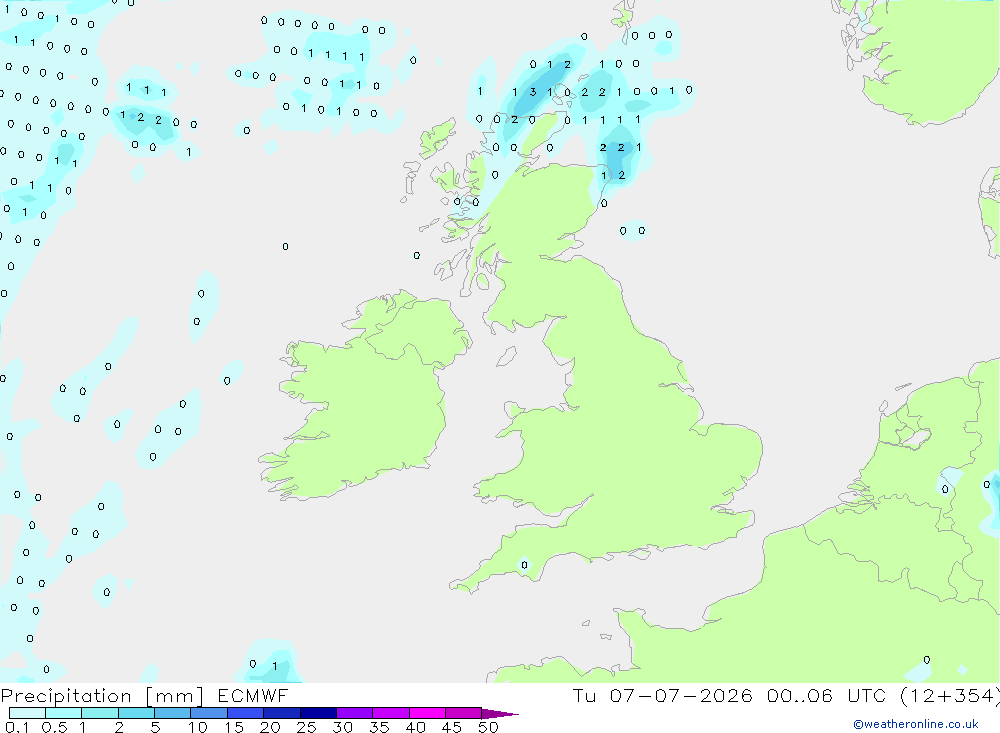
Task: Click the '0.1' legend scale label
Action: [17, 727]
